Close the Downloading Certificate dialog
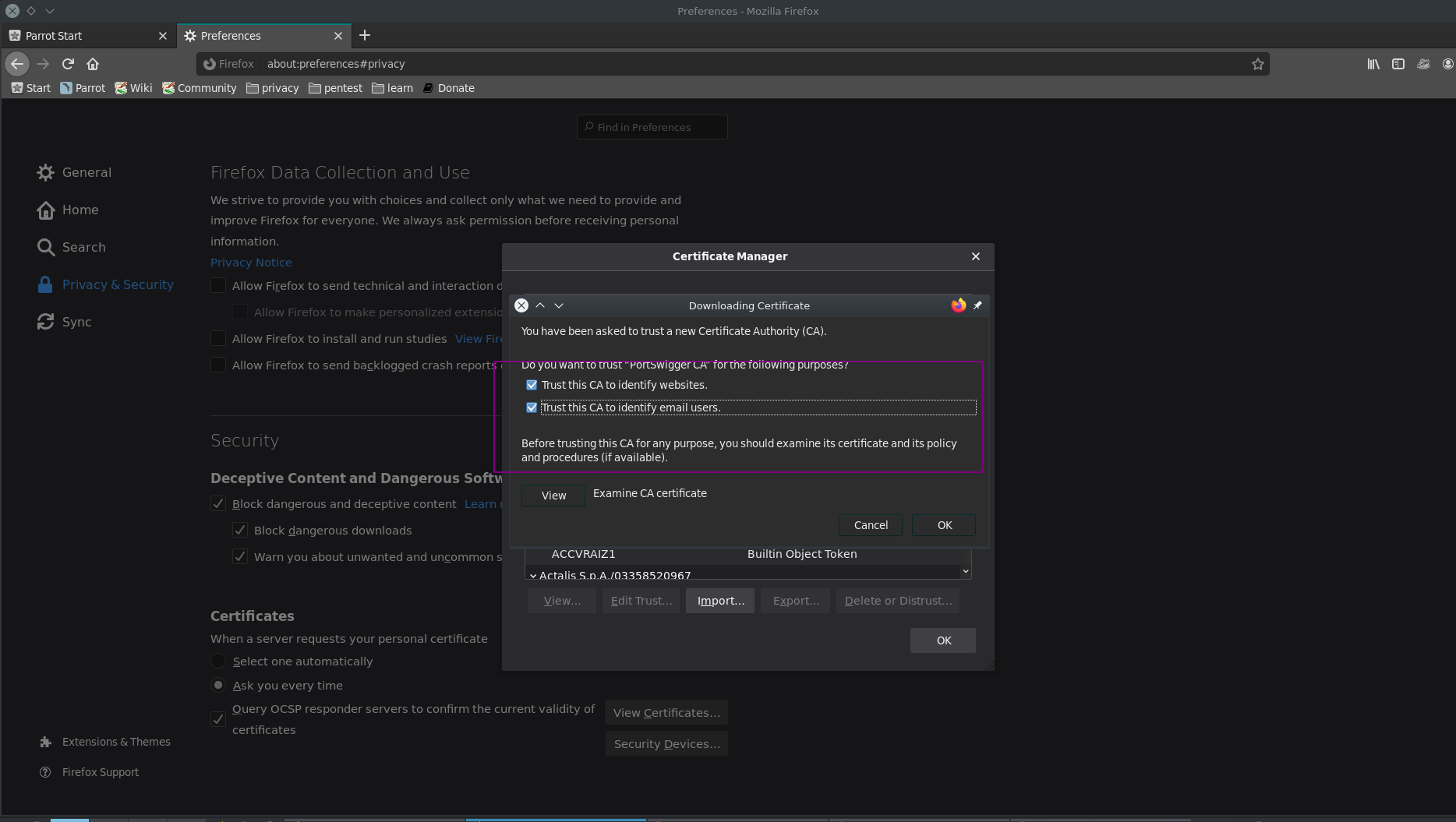Screen dimensions: 1456x822 tap(521, 305)
